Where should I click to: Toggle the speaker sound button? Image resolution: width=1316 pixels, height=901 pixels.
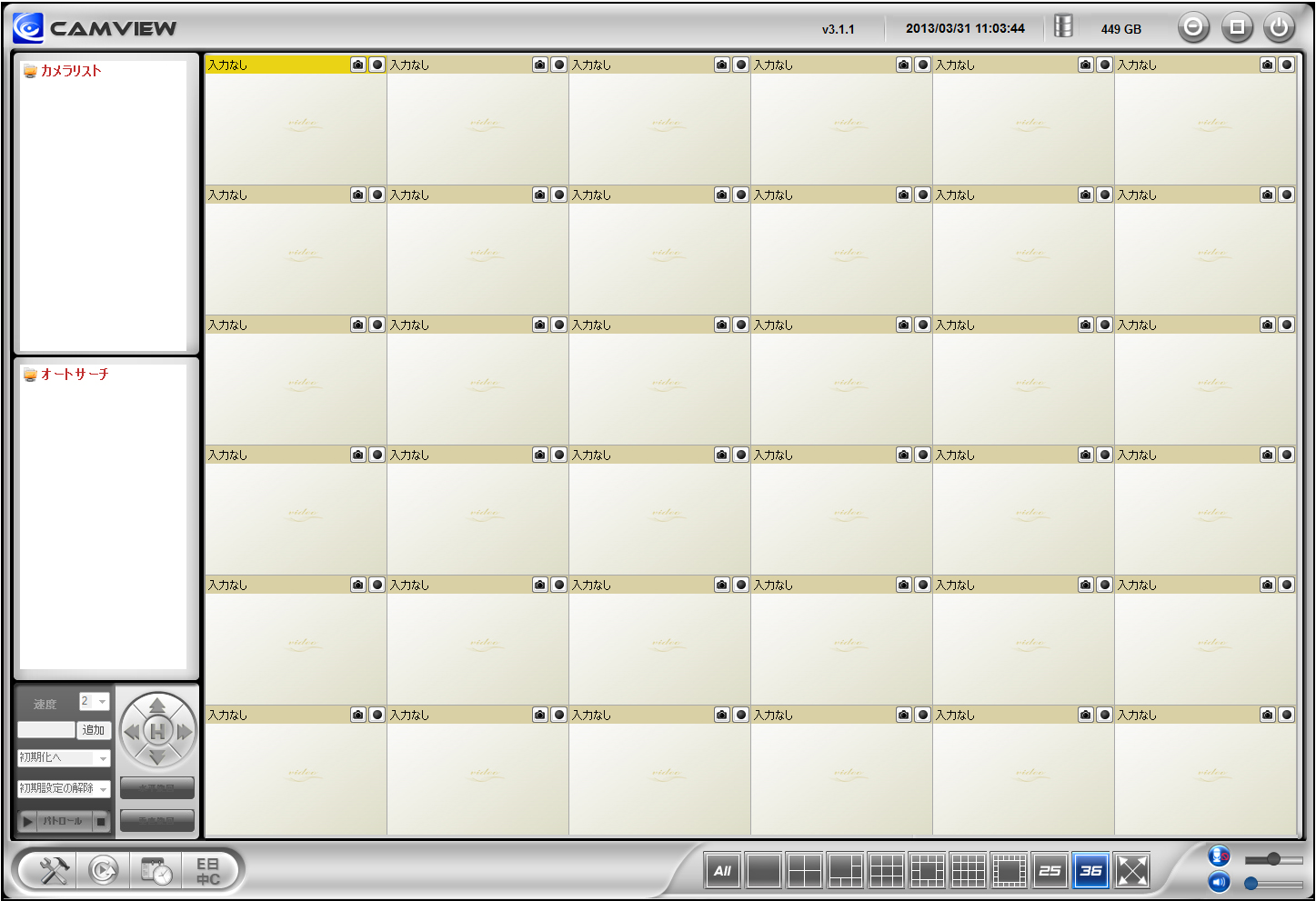point(1219,882)
